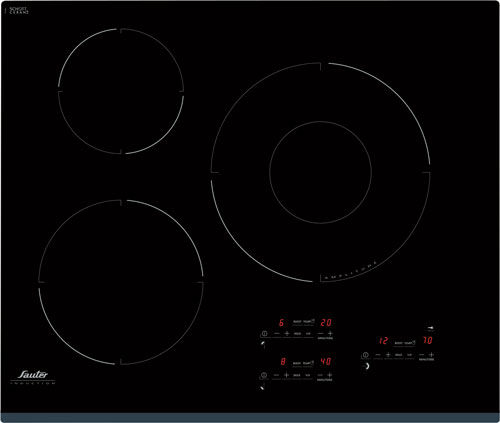Touch the lock key icon above timer 10
Image resolution: width=500 pixels, height=423 pixels.
431,328
